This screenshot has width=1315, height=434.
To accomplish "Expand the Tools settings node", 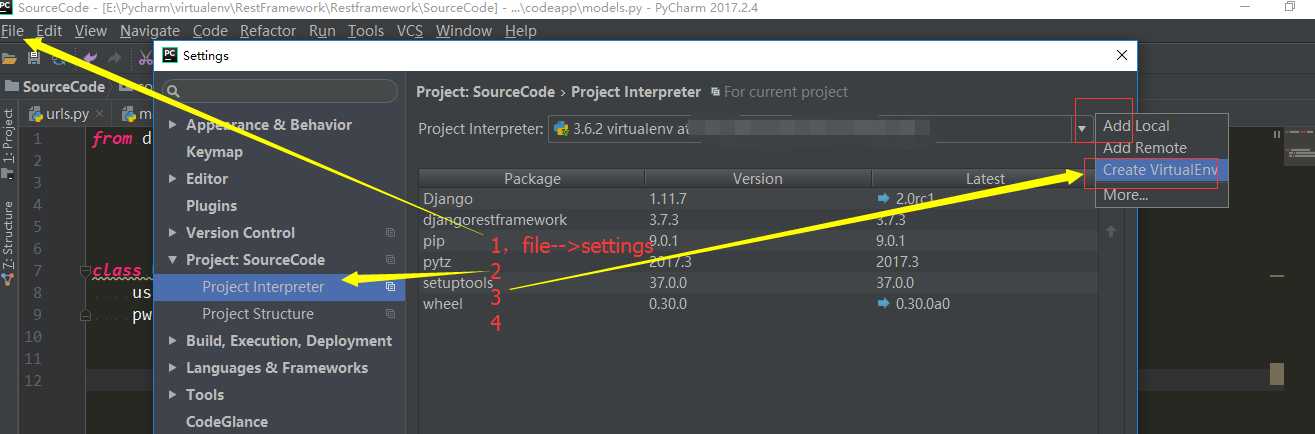I will (173, 395).
